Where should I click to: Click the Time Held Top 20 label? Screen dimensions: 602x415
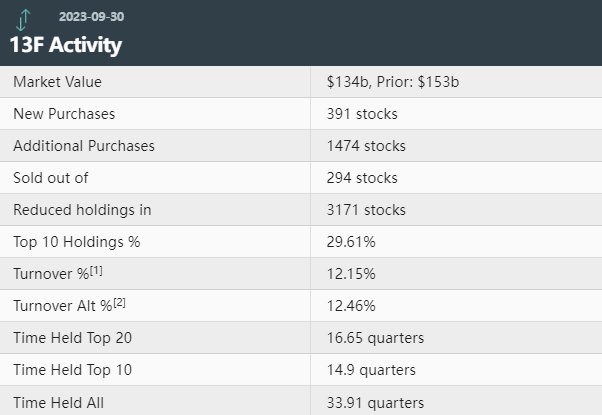coord(72,338)
